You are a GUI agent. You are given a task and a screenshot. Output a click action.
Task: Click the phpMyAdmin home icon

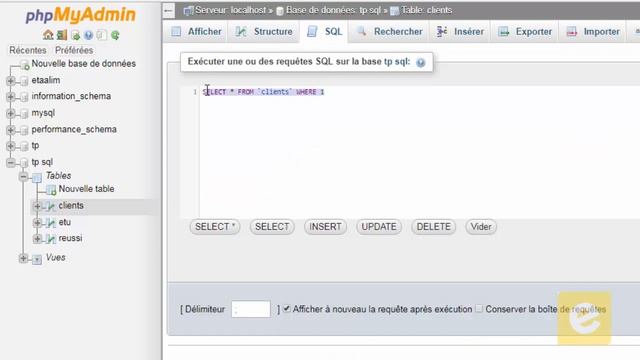point(48,35)
